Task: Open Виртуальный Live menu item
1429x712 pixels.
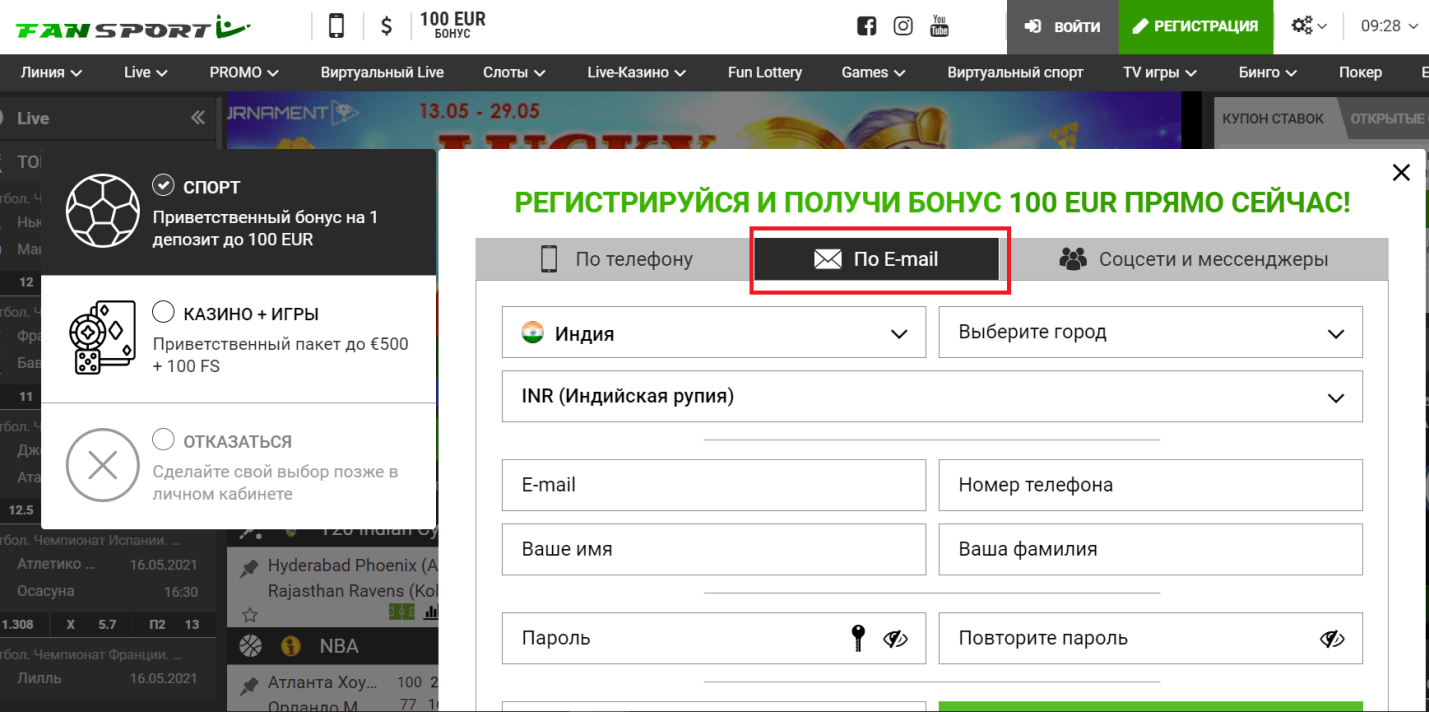Action: coord(382,72)
